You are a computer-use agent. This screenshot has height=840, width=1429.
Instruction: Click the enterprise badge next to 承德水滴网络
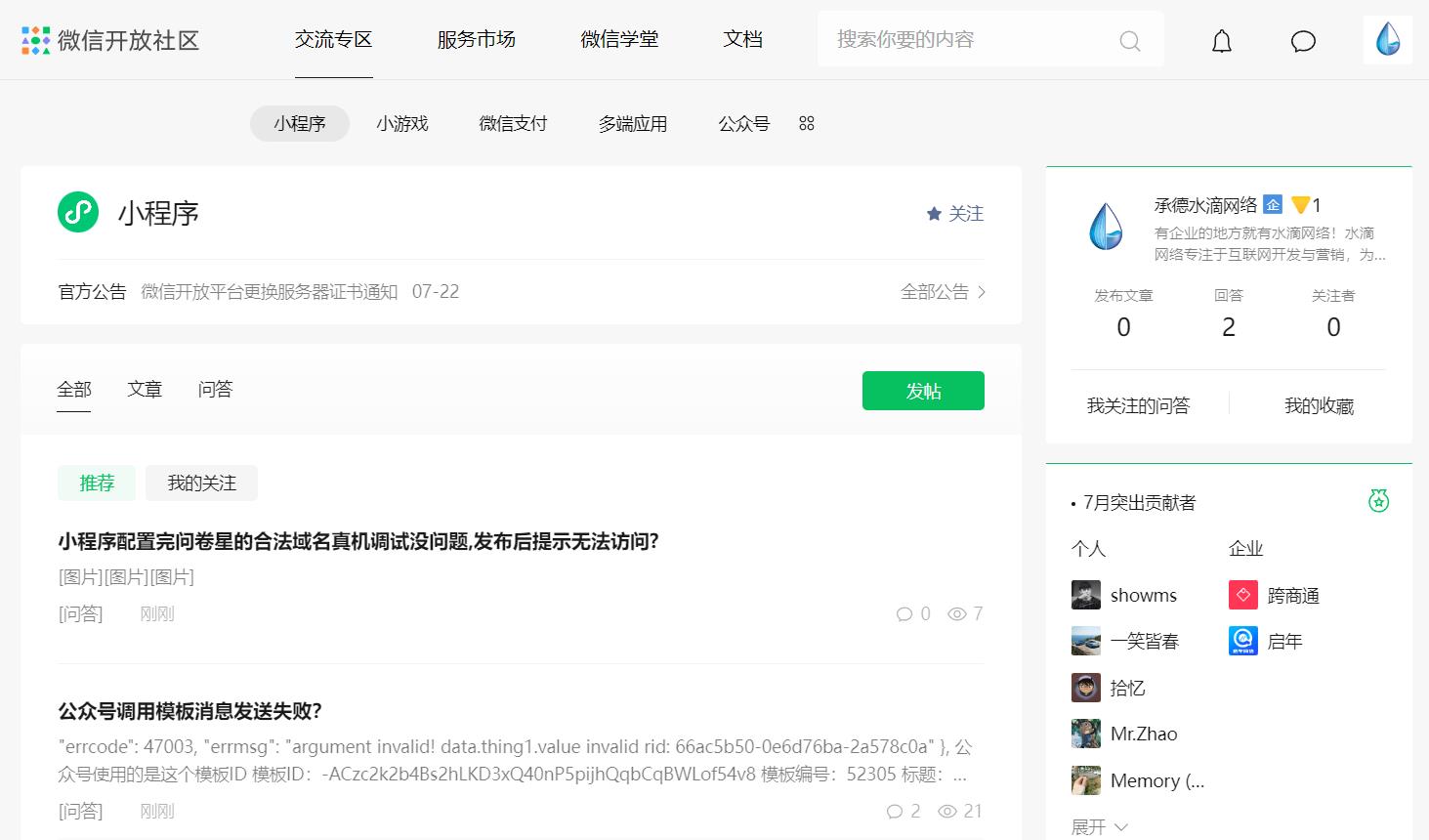(1273, 204)
